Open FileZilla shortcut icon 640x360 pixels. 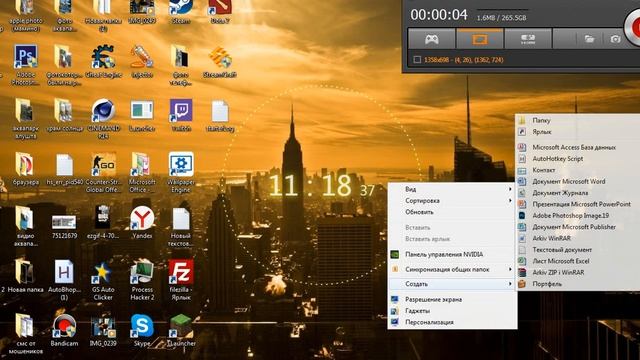click(x=181, y=281)
